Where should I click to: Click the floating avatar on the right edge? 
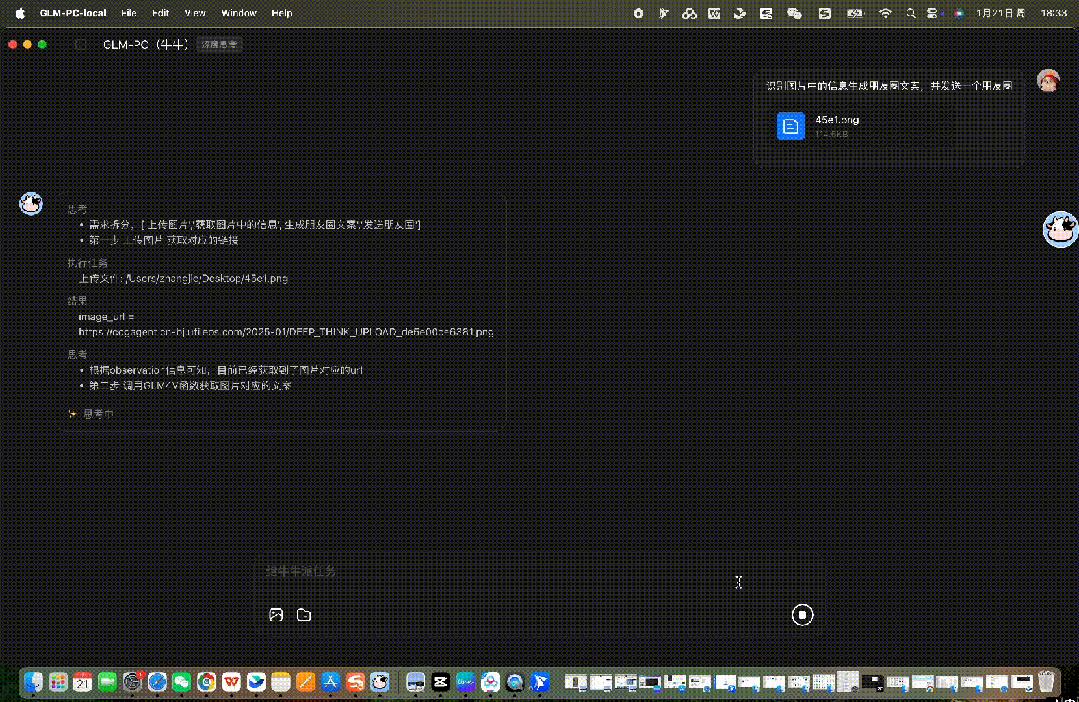[x=1060, y=228]
